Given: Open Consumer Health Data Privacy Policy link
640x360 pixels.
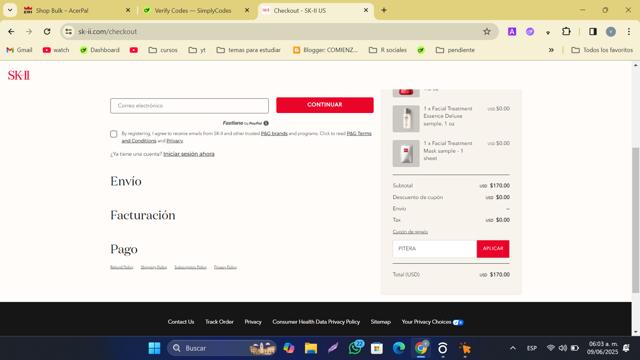Looking at the screenshot, I should click(316, 322).
